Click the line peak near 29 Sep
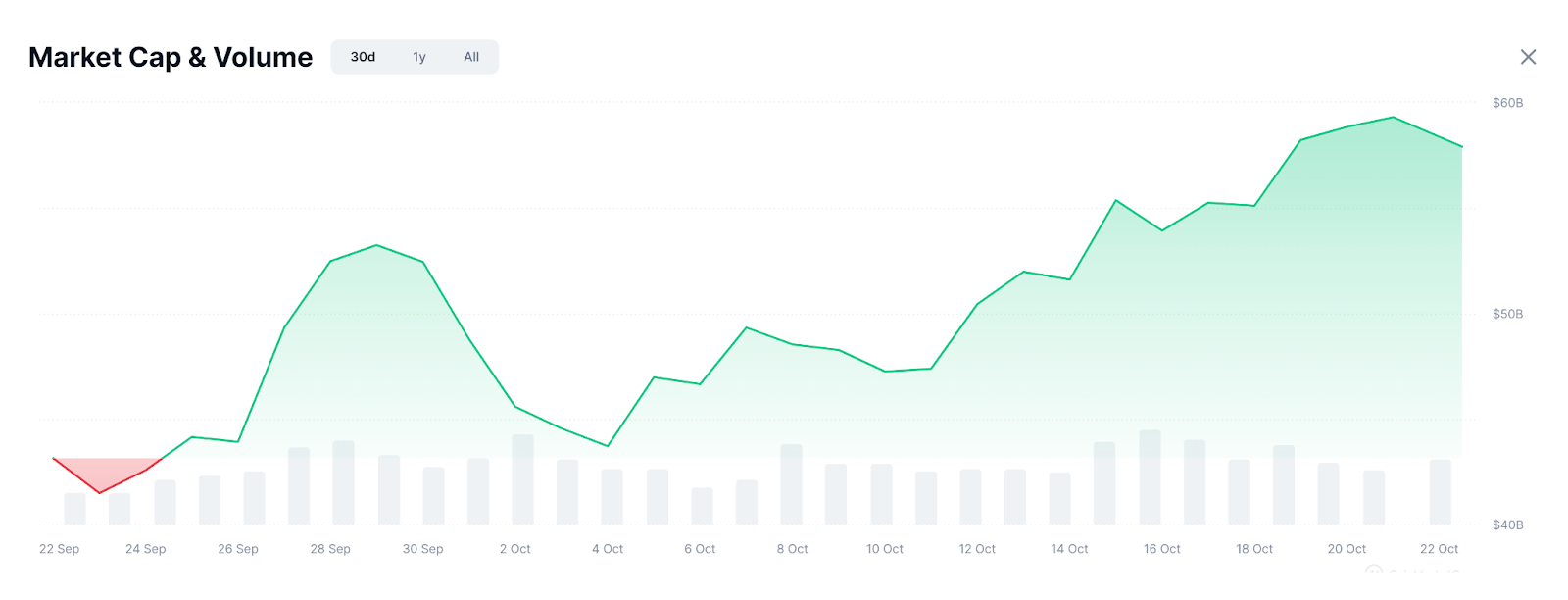Image resolution: width=1568 pixels, height=600 pixels. pyautogui.click(x=377, y=245)
